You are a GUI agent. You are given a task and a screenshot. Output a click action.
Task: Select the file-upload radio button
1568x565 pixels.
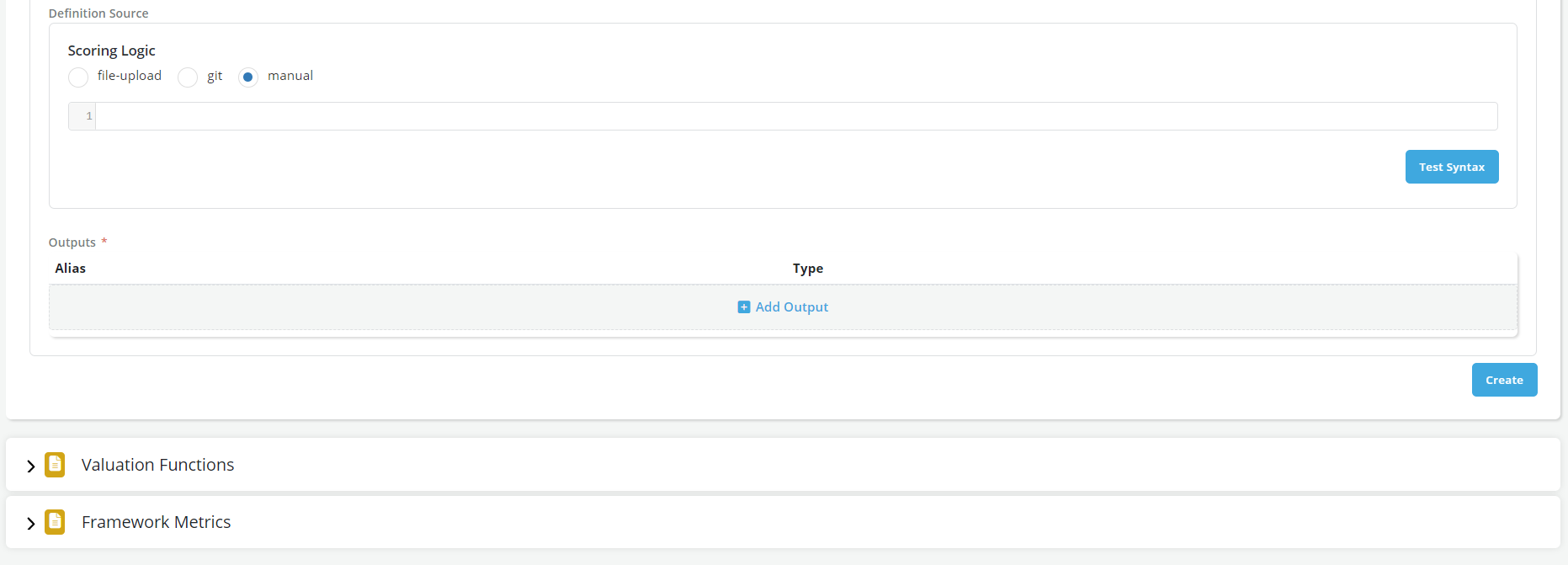click(78, 77)
